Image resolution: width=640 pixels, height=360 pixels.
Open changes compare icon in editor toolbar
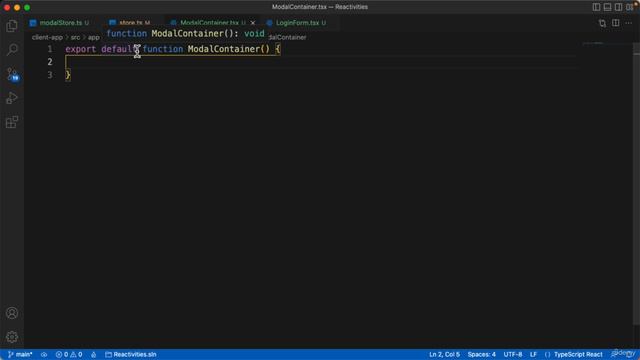pyautogui.click(x=602, y=23)
